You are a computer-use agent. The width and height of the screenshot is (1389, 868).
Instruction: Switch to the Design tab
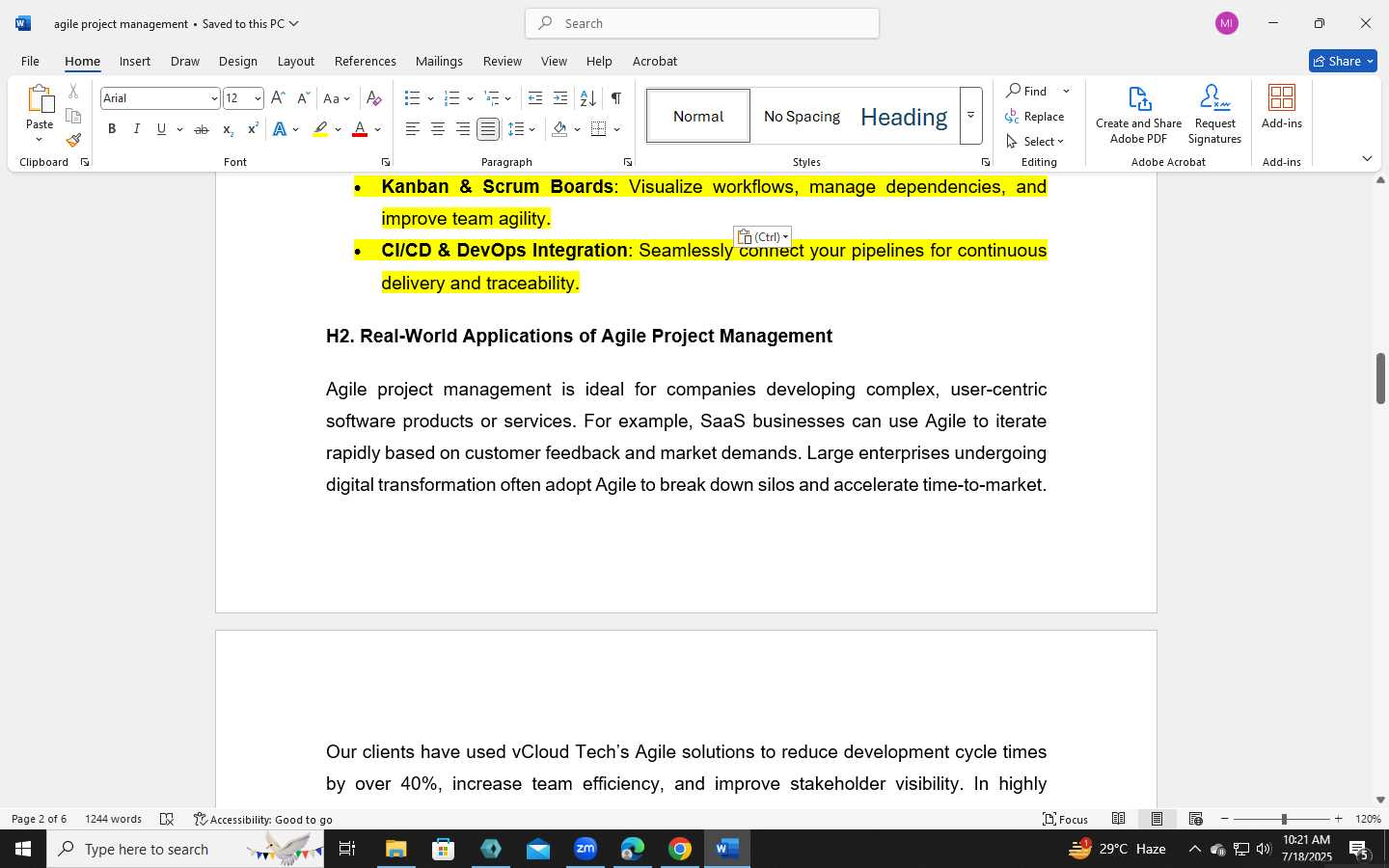[237, 61]
